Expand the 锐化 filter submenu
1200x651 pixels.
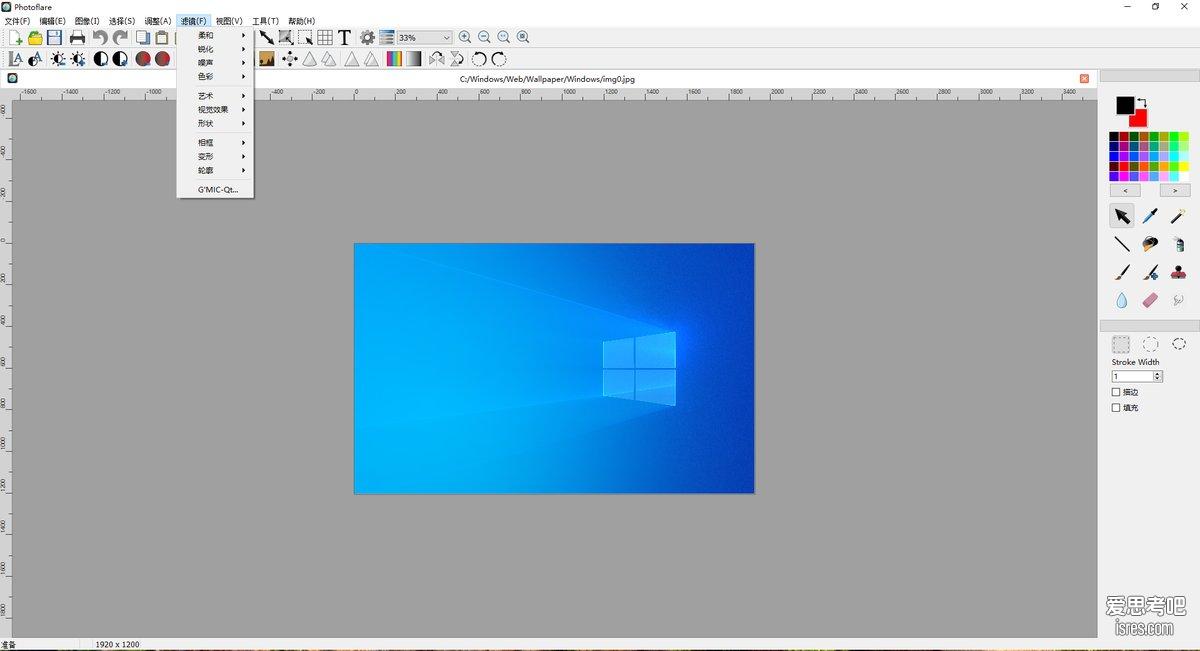point(215,49)
